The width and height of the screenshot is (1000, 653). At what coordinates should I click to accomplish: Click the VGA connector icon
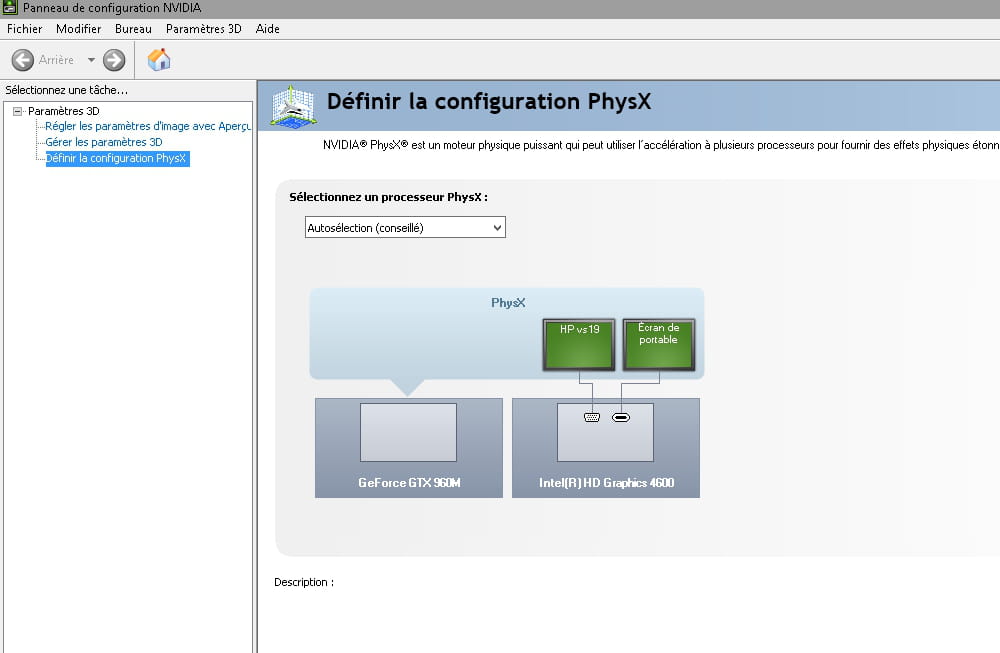(592, 418)
